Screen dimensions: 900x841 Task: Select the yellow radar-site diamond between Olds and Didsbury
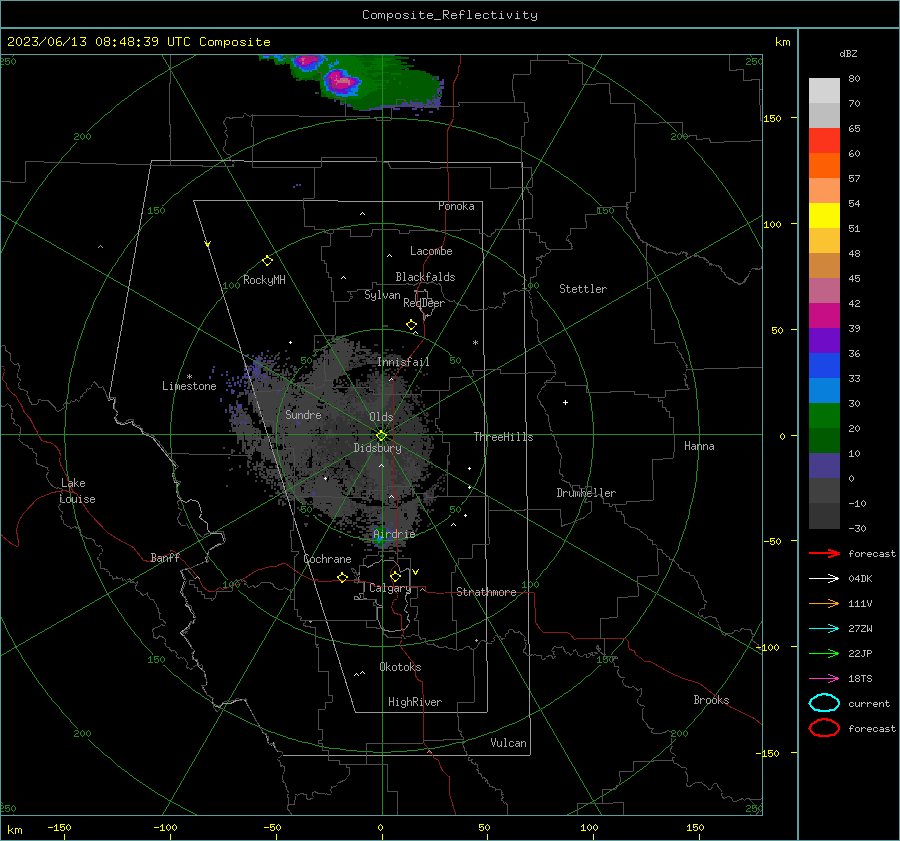381,436
